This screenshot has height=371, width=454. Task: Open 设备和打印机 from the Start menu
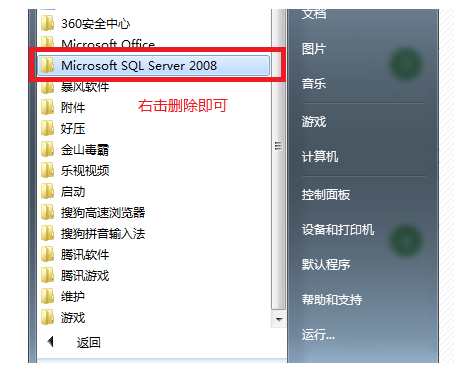(338, 229)
